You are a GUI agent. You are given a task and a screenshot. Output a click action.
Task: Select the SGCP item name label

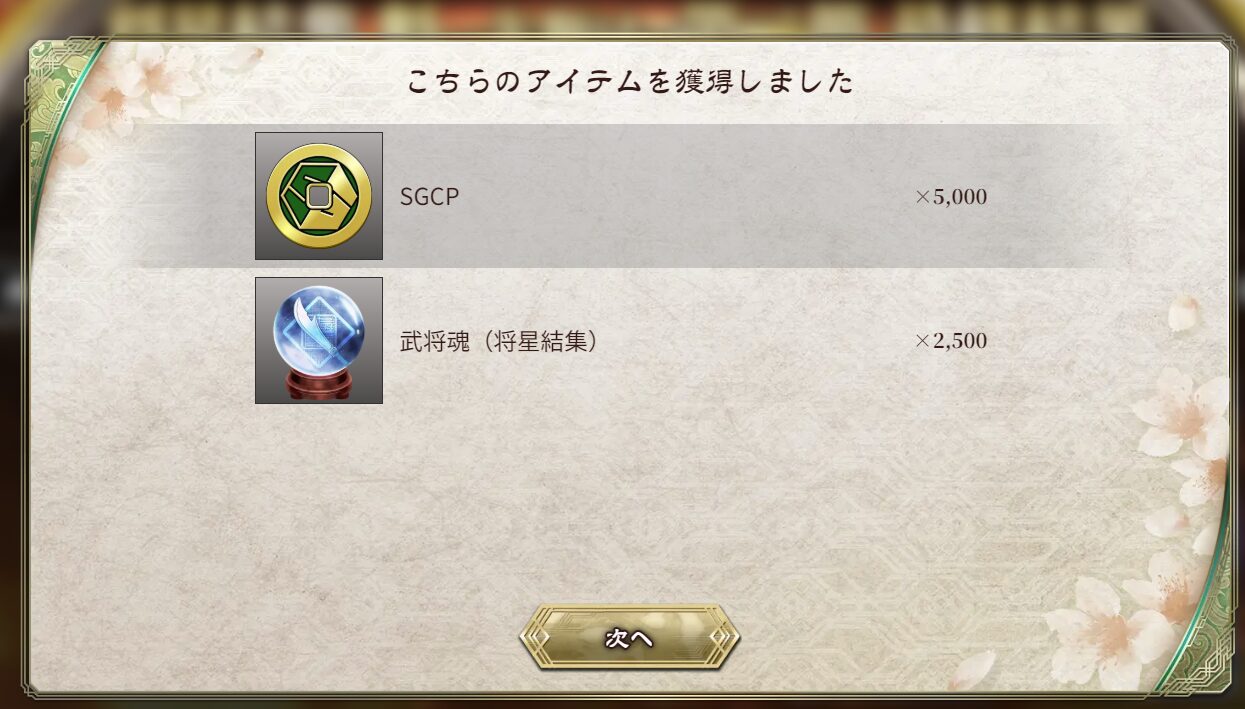430,197
